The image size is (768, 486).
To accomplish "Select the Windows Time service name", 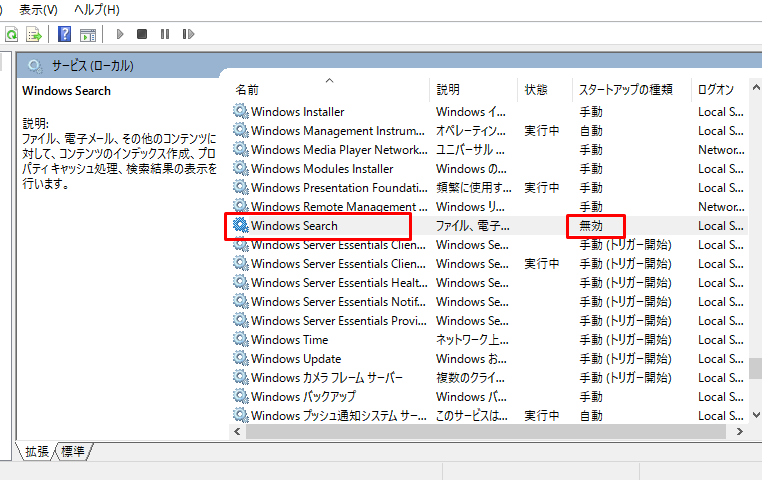I will (x=289, y=340).
